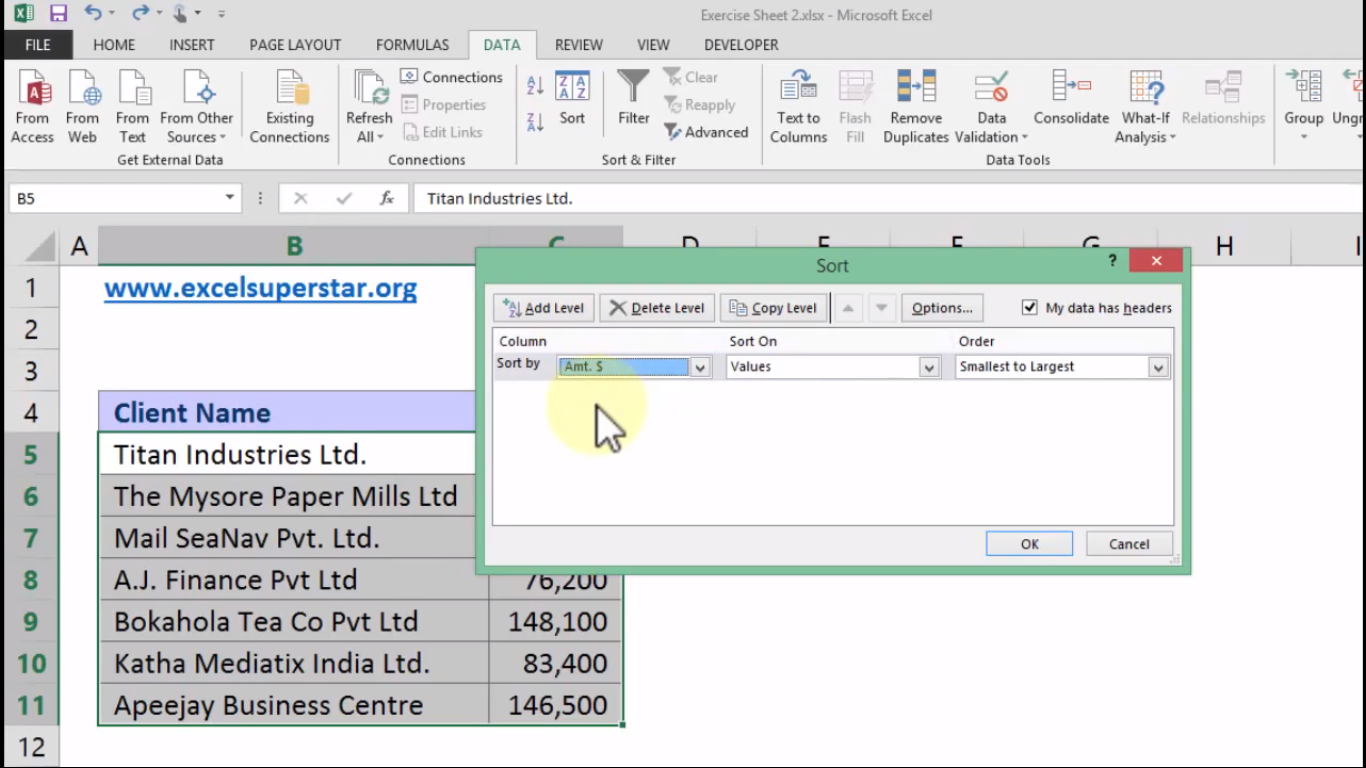Viewport: 1366px width, 768px height.
Task: Click the formula bar input
Action: [888, 198]
